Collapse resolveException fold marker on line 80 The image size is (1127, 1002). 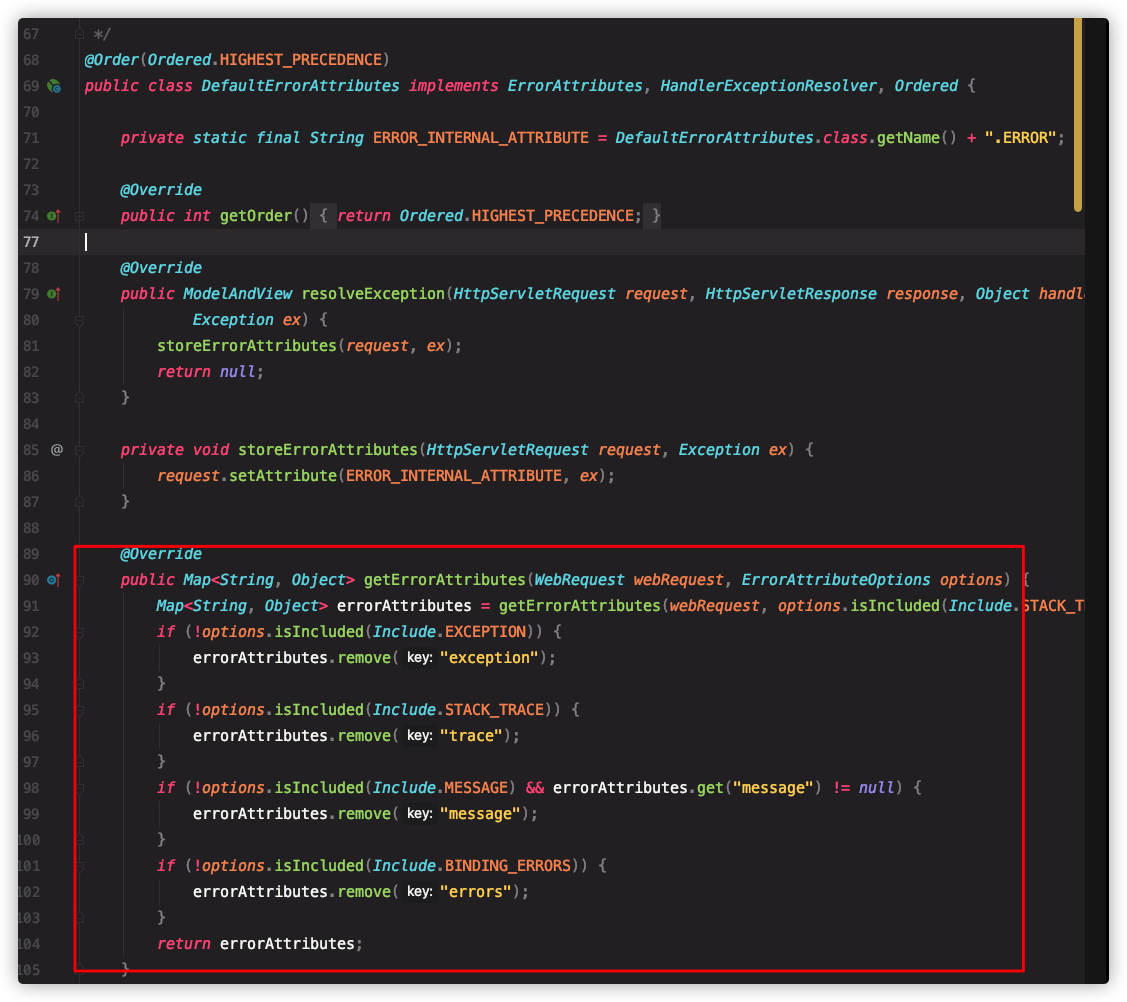click(x=79, y=320)
